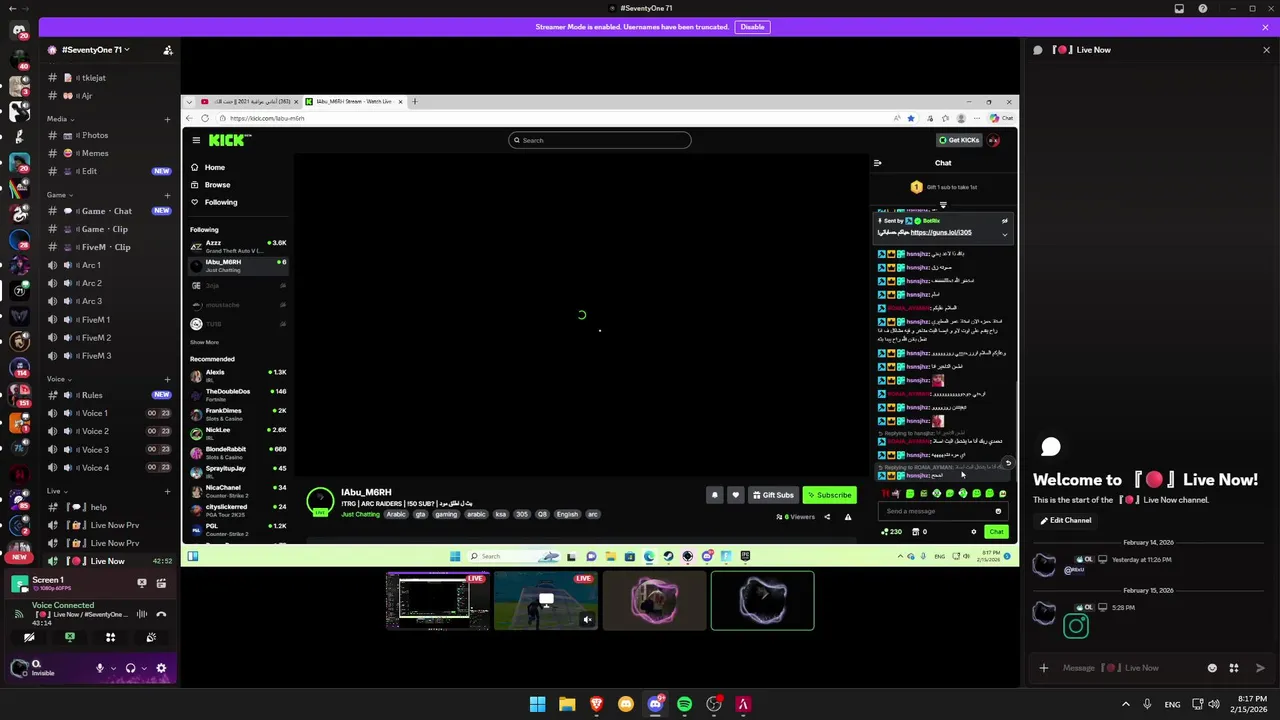Click the notification bell in Kick stream
Viewport: 1280px width, 720px height.
[x=714, y=495]
